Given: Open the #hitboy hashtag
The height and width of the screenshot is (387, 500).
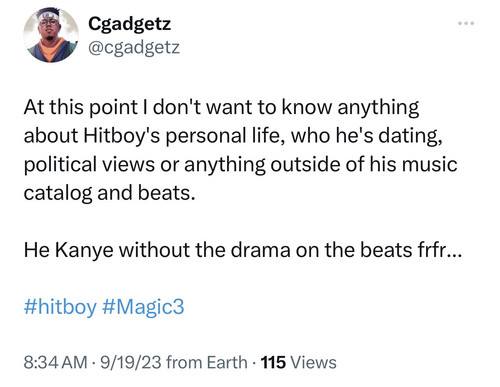Looking at the screenshot, I should tap(60, 306).
